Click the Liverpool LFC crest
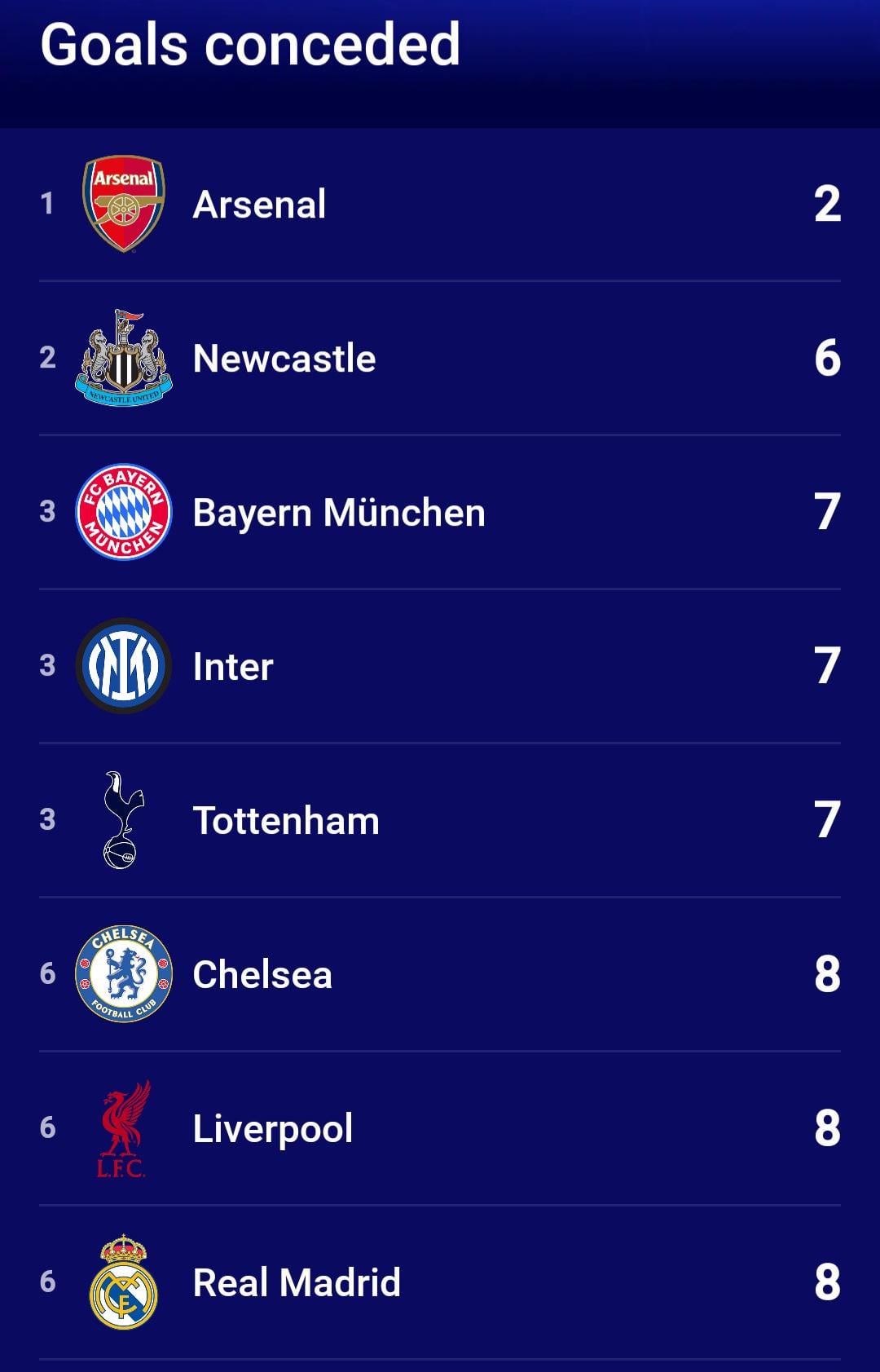Screen dimensions: 880x1372 pos(123,1128)
